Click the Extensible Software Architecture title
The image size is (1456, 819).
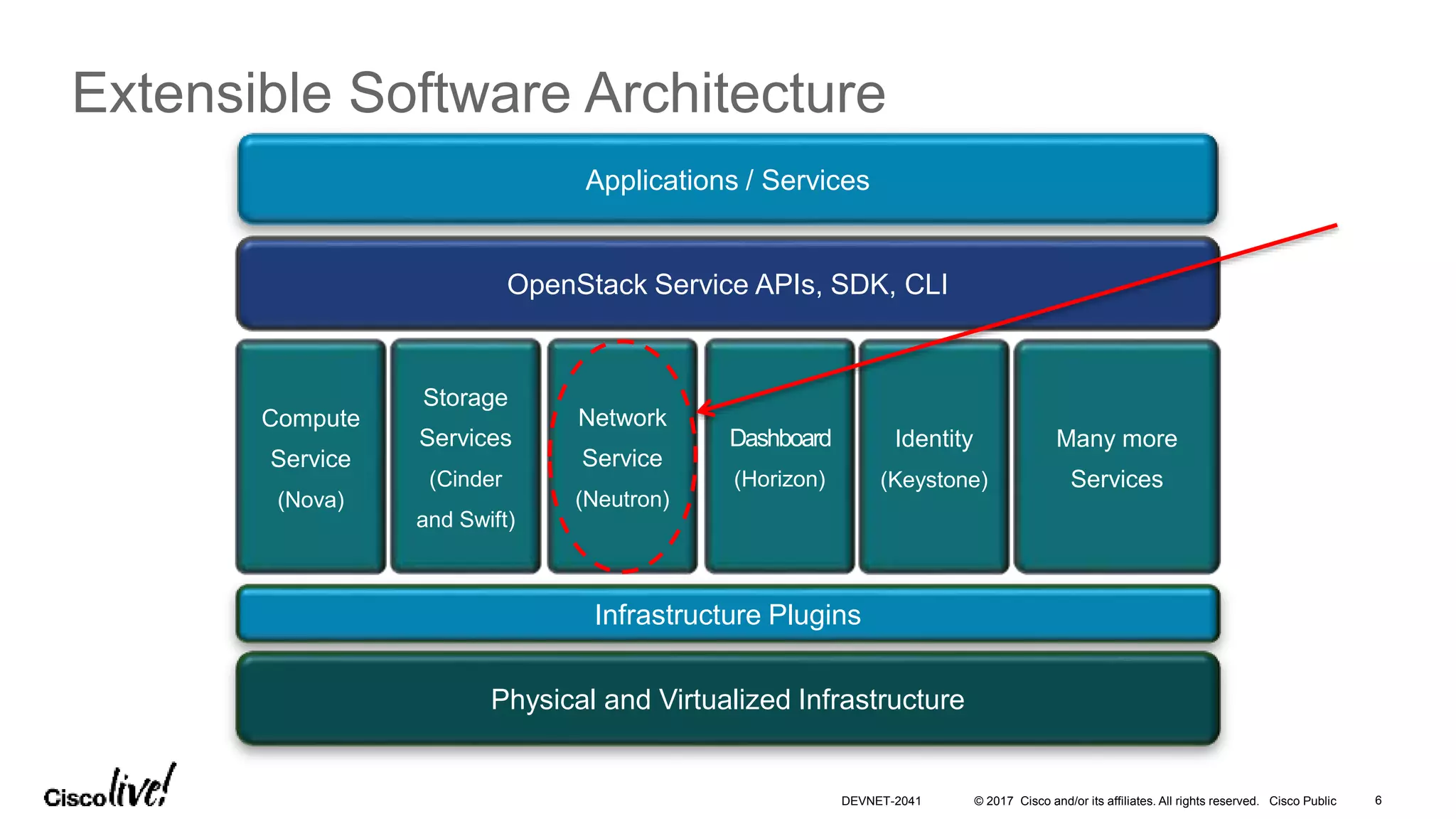coord(478,92)
